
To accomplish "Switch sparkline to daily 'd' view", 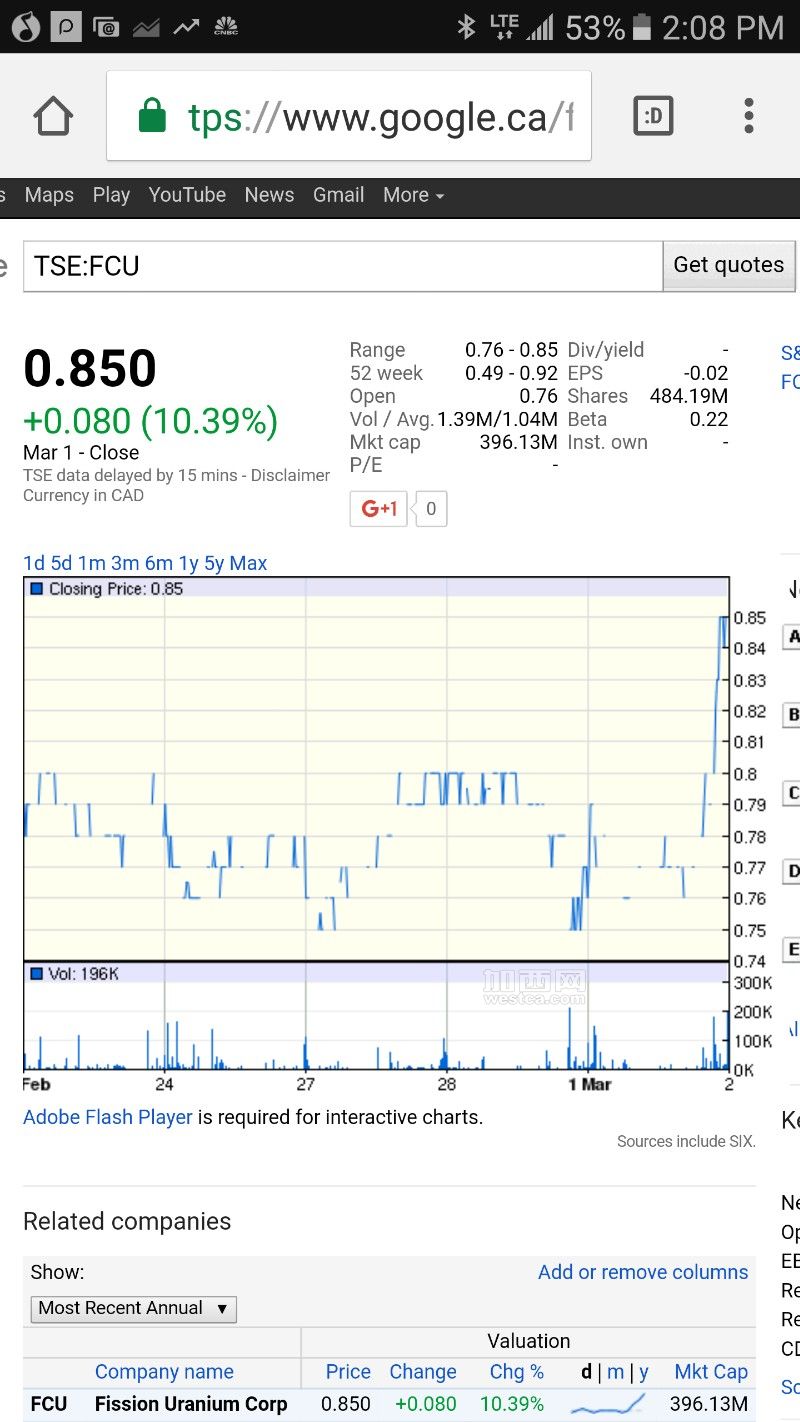I will [x=586, y=1372].
